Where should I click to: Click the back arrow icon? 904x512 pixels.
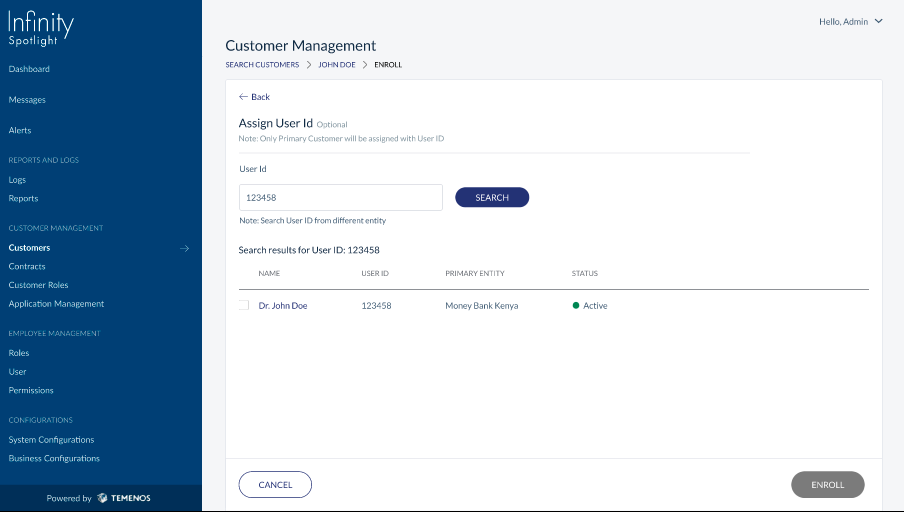pos(243,97)
